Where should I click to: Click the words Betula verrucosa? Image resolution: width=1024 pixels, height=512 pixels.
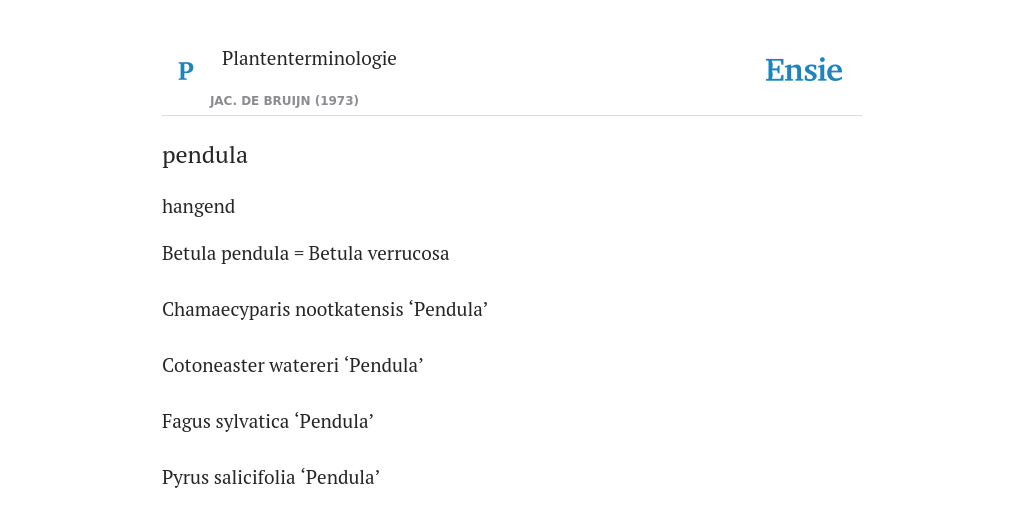pyautogui.click(x=379, y=253)
